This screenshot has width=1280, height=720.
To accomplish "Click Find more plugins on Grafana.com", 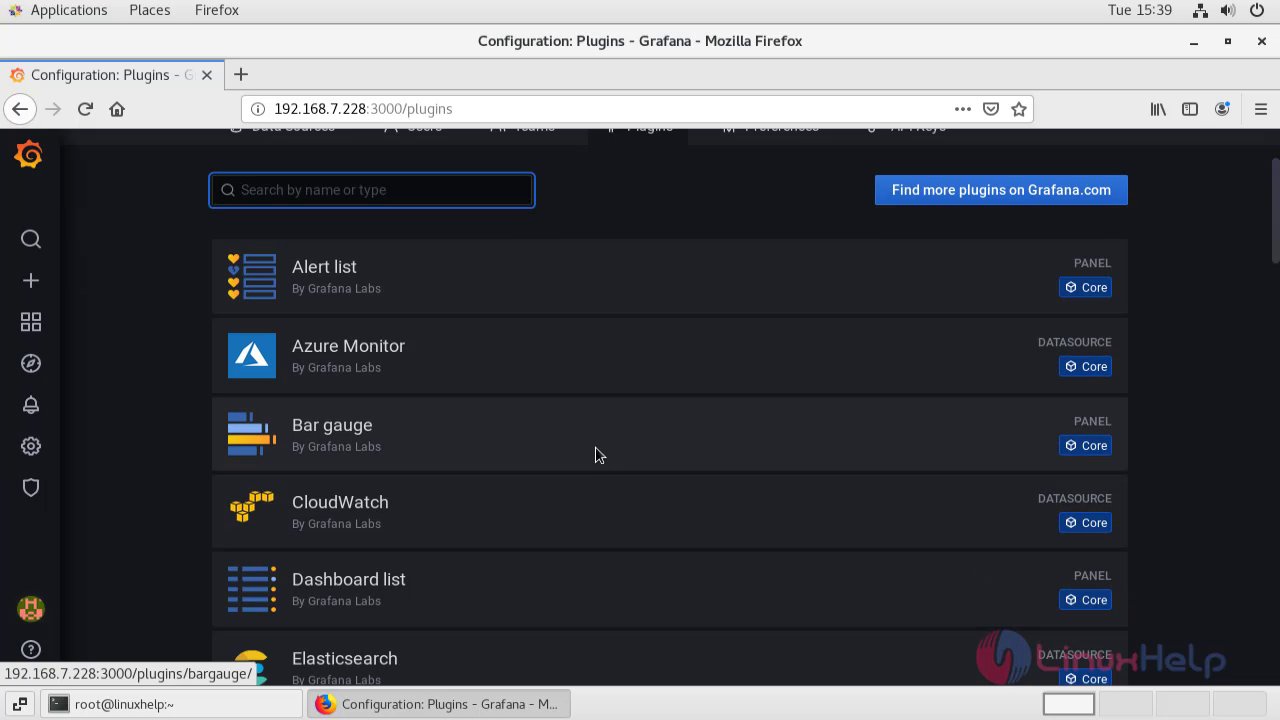I will (x=1001, y=190).
